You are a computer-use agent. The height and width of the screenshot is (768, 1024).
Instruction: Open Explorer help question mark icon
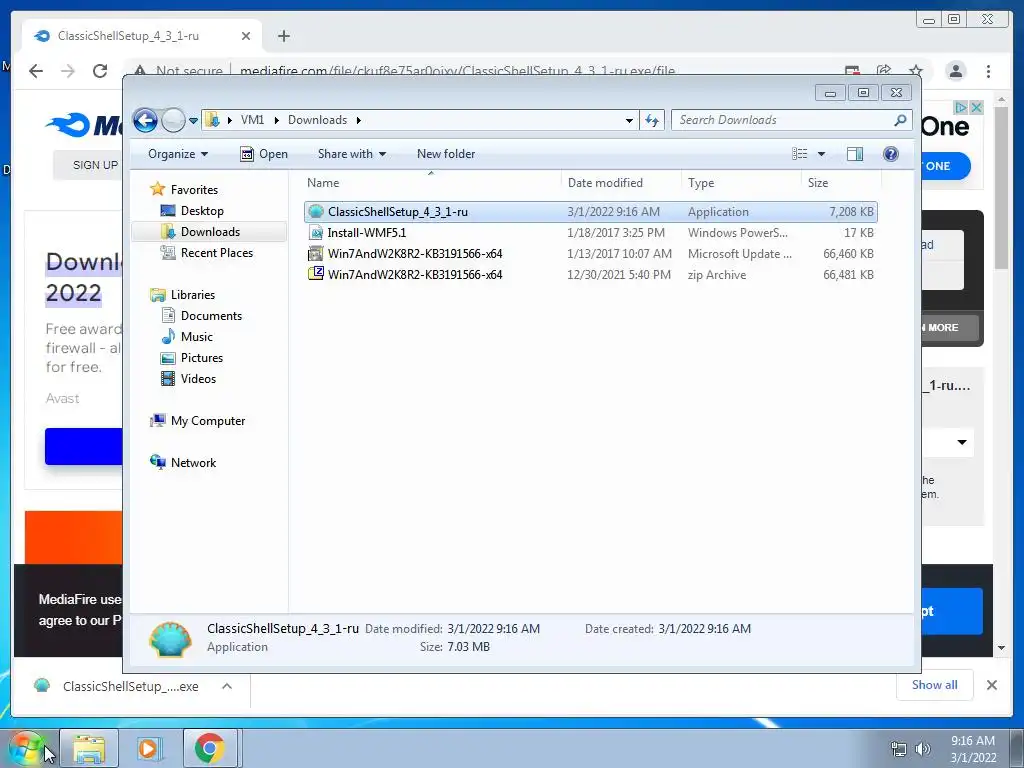891,154
